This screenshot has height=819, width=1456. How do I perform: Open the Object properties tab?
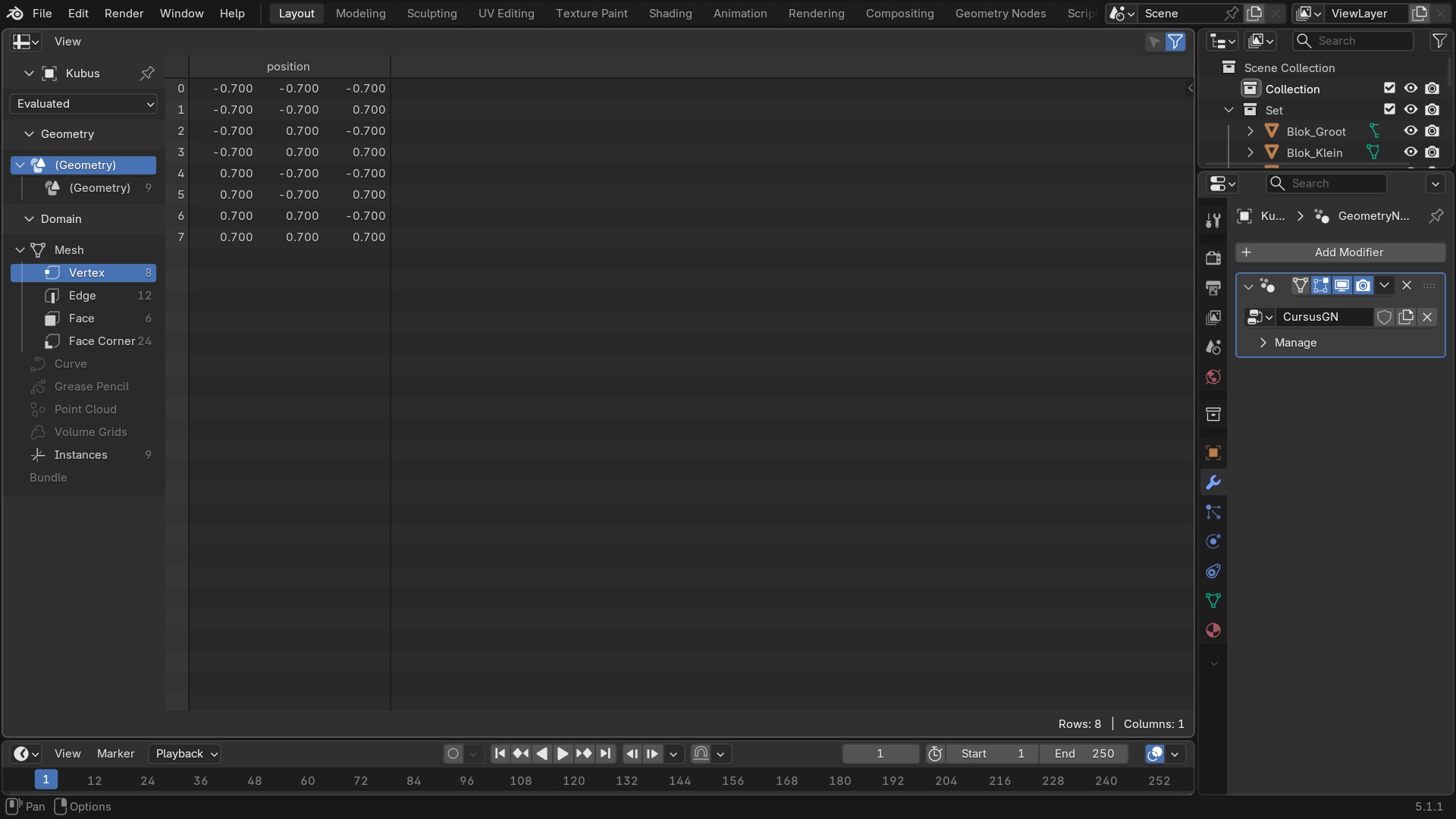(1213, 453)
